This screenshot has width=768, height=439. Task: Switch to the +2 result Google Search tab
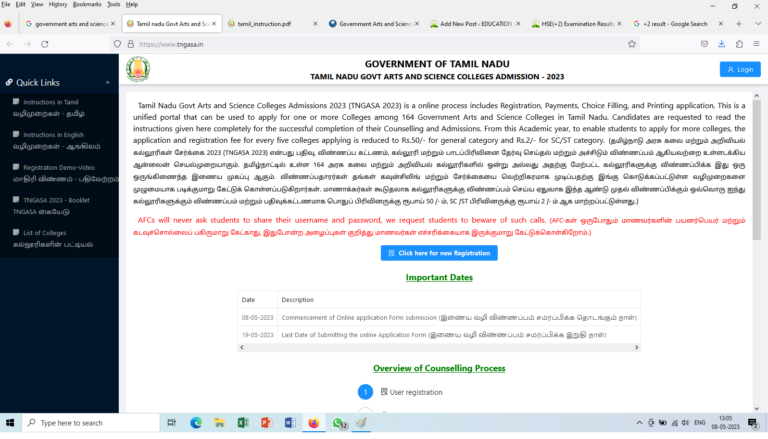669,22
